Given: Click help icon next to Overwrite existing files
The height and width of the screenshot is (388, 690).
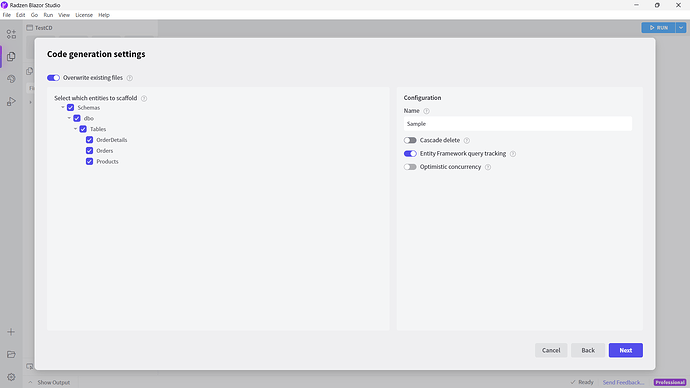Looking at the screenshot, I should click(x=130, y=78).
